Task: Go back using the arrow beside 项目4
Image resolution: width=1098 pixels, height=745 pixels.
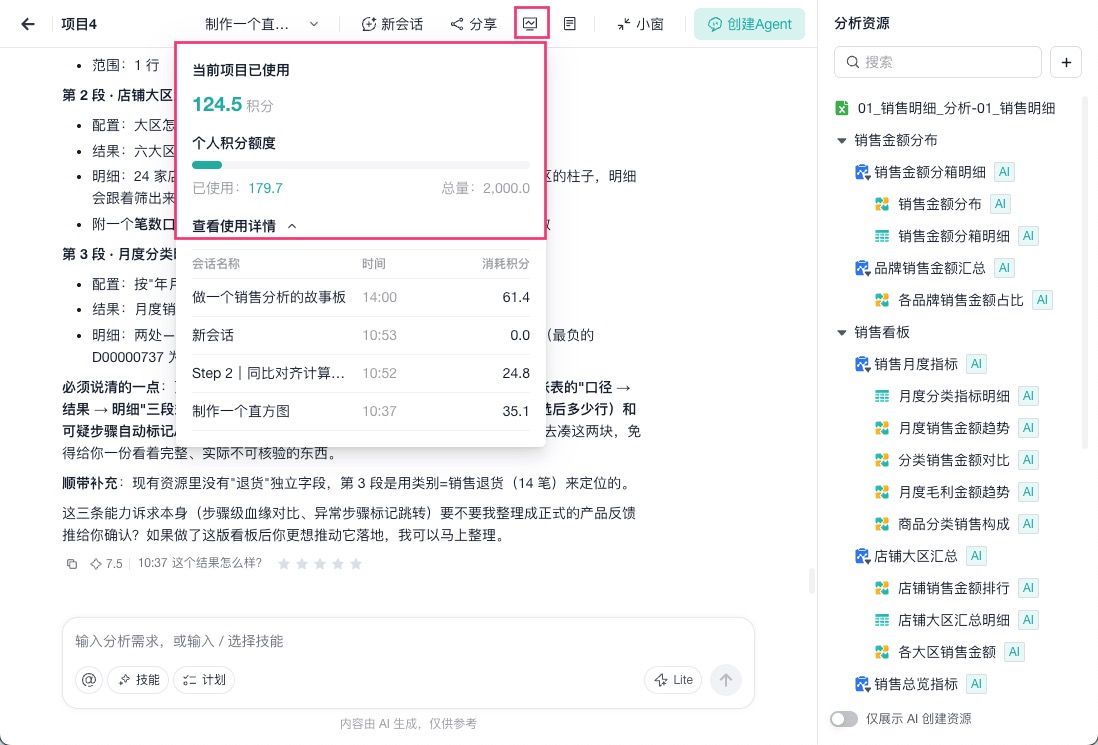Action: tap(28, 24)
